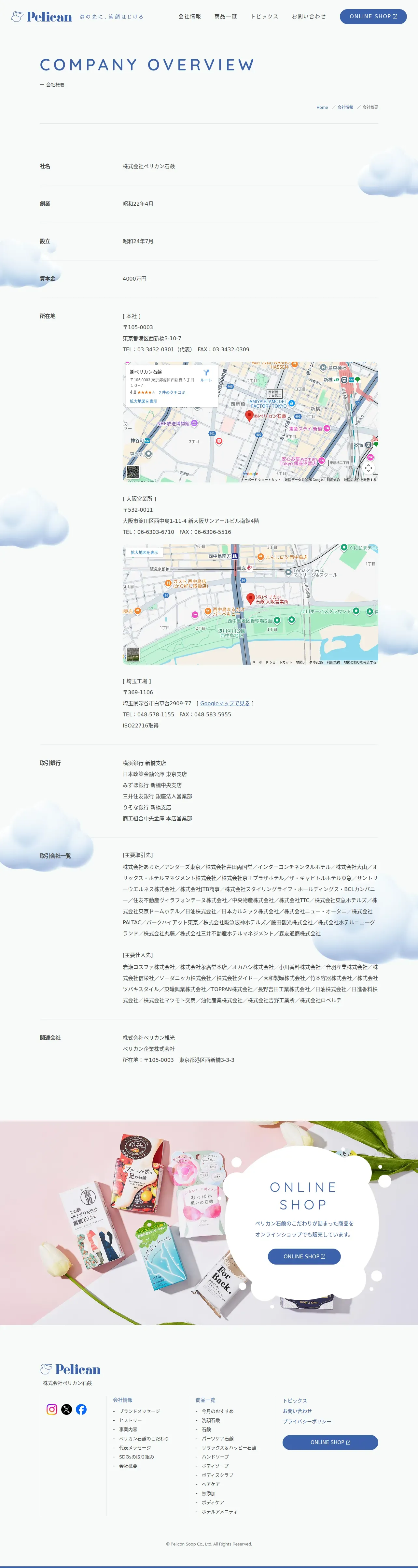Open the 会社情報 menu in header
The height and width of the screenshot is (1568, 418).
click(x=189, y=16)
